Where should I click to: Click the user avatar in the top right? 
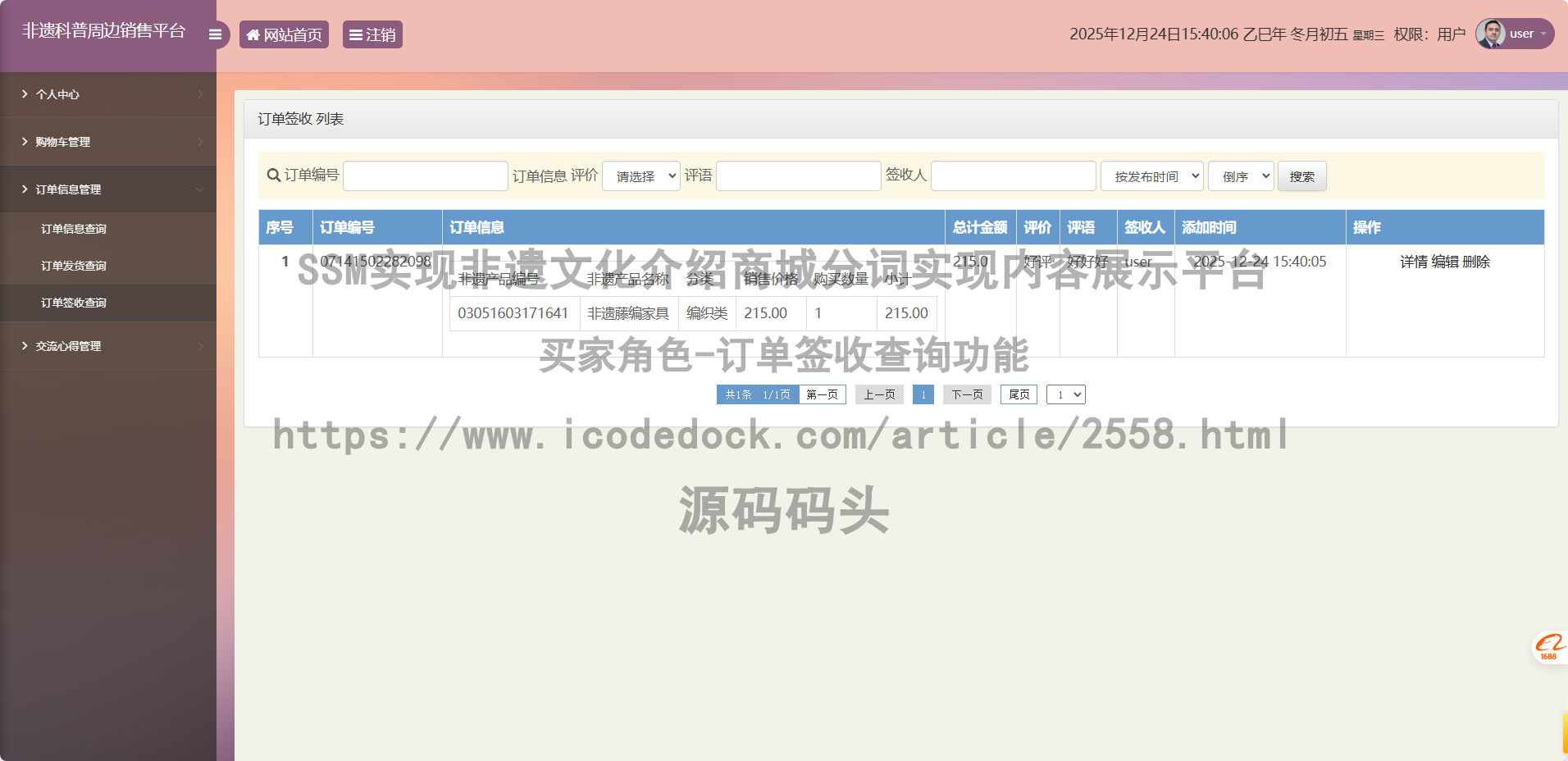tap(1489, 34)
